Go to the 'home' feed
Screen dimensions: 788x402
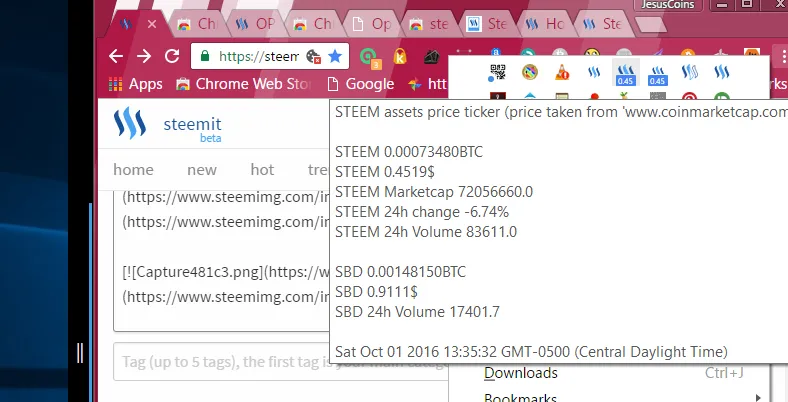[x=133, y=170]
